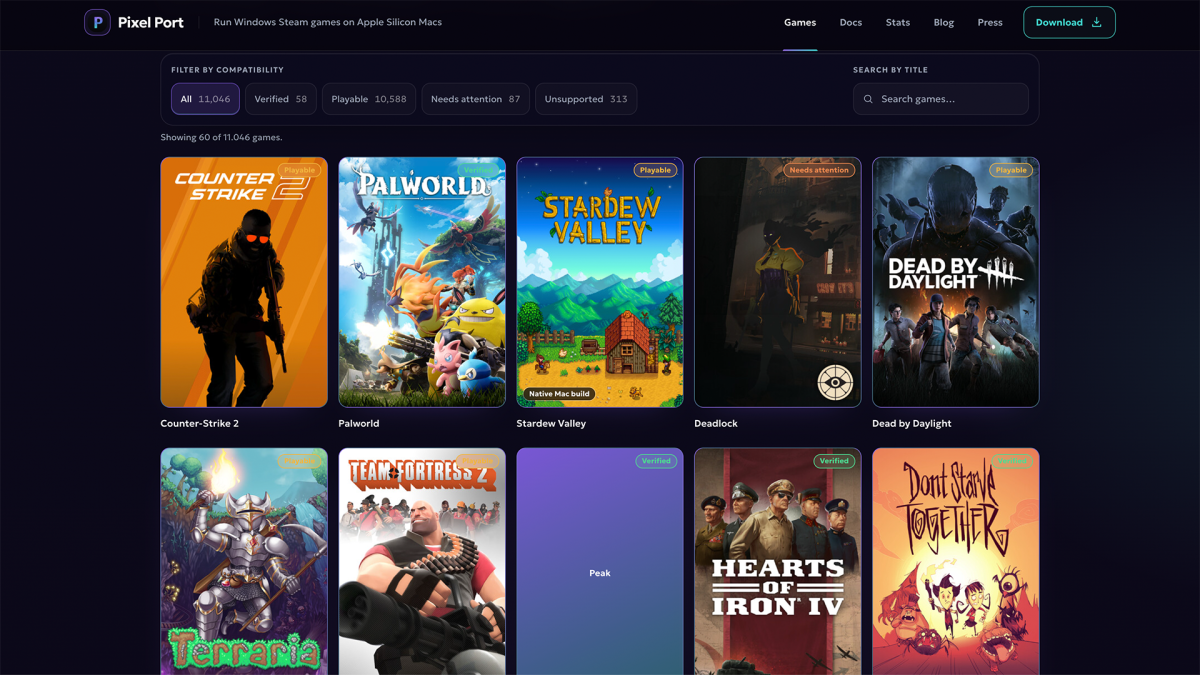Click the Deadlock title text
The height and width of the screenshot is (675, 1200).
[x=716, y=423]
